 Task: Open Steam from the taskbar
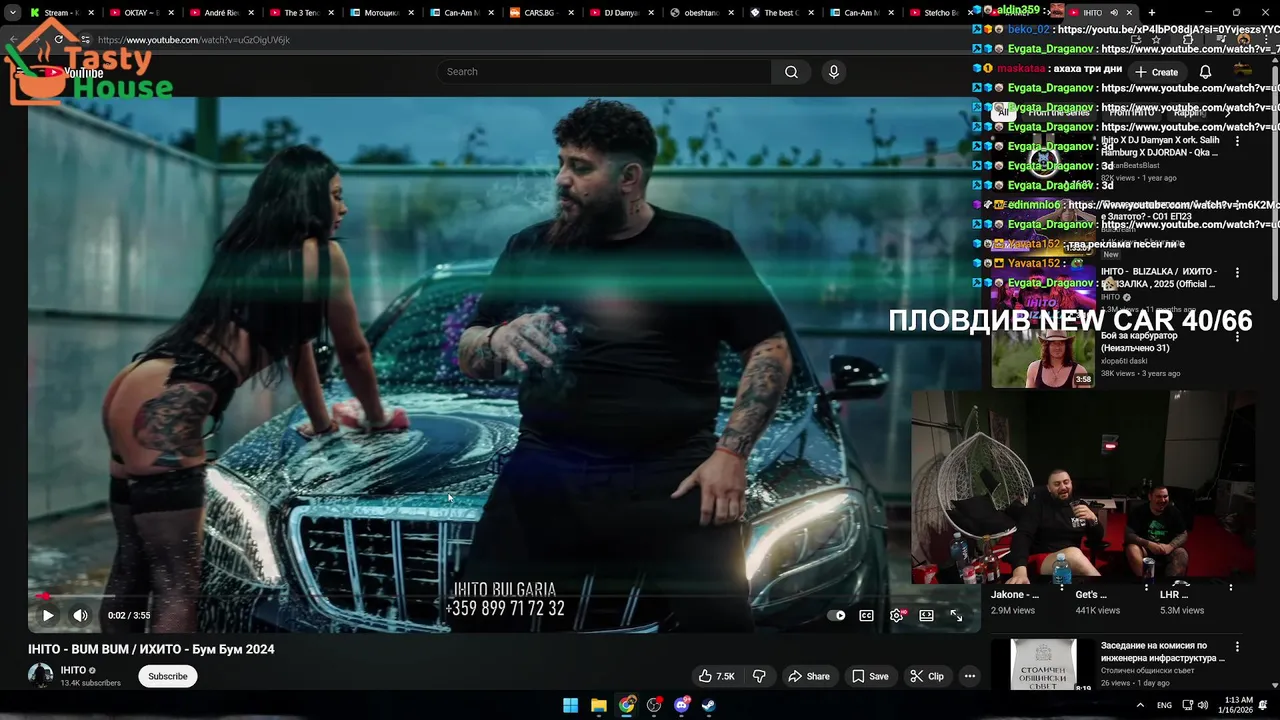(708, 705)
